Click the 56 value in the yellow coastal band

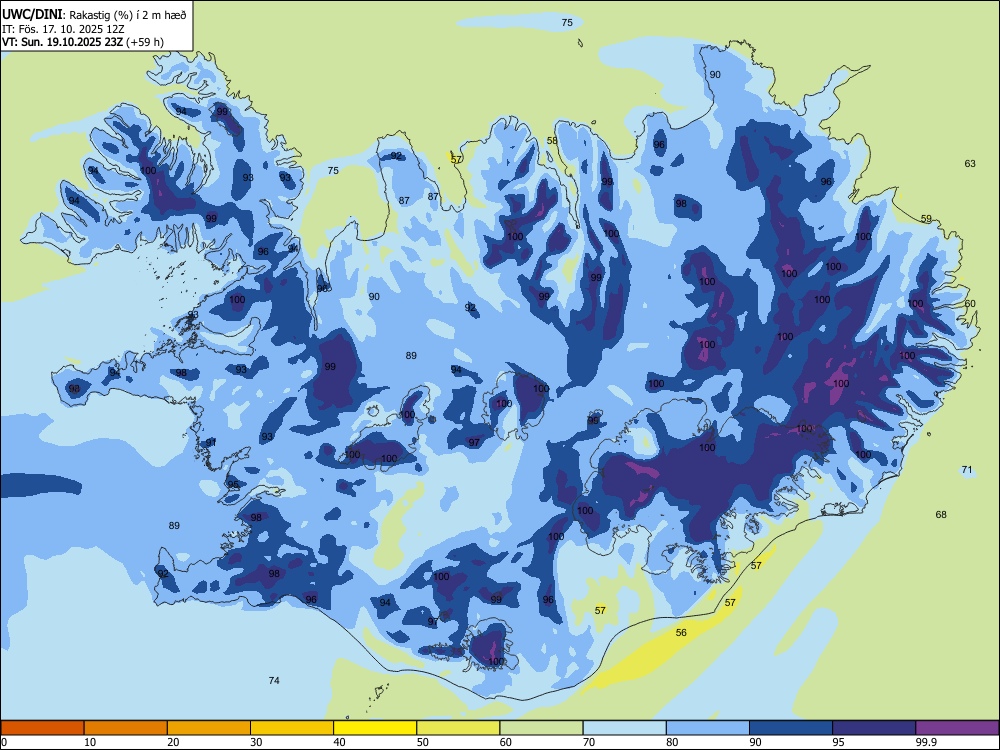point(681,633)
